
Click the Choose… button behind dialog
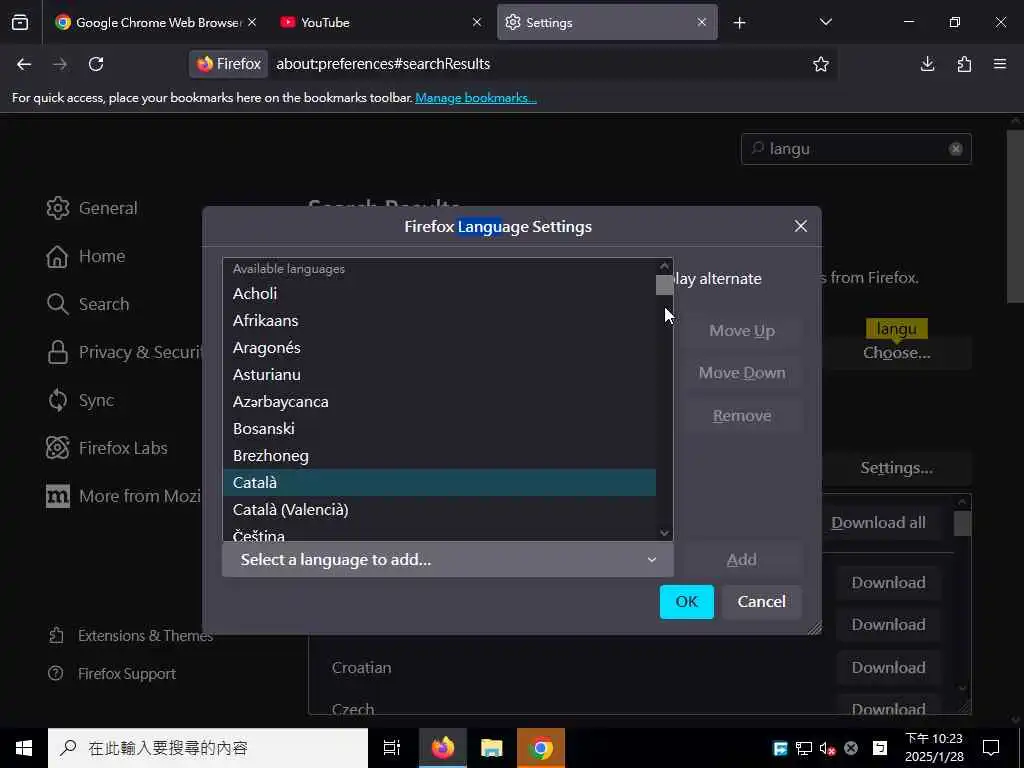(897, 353)
